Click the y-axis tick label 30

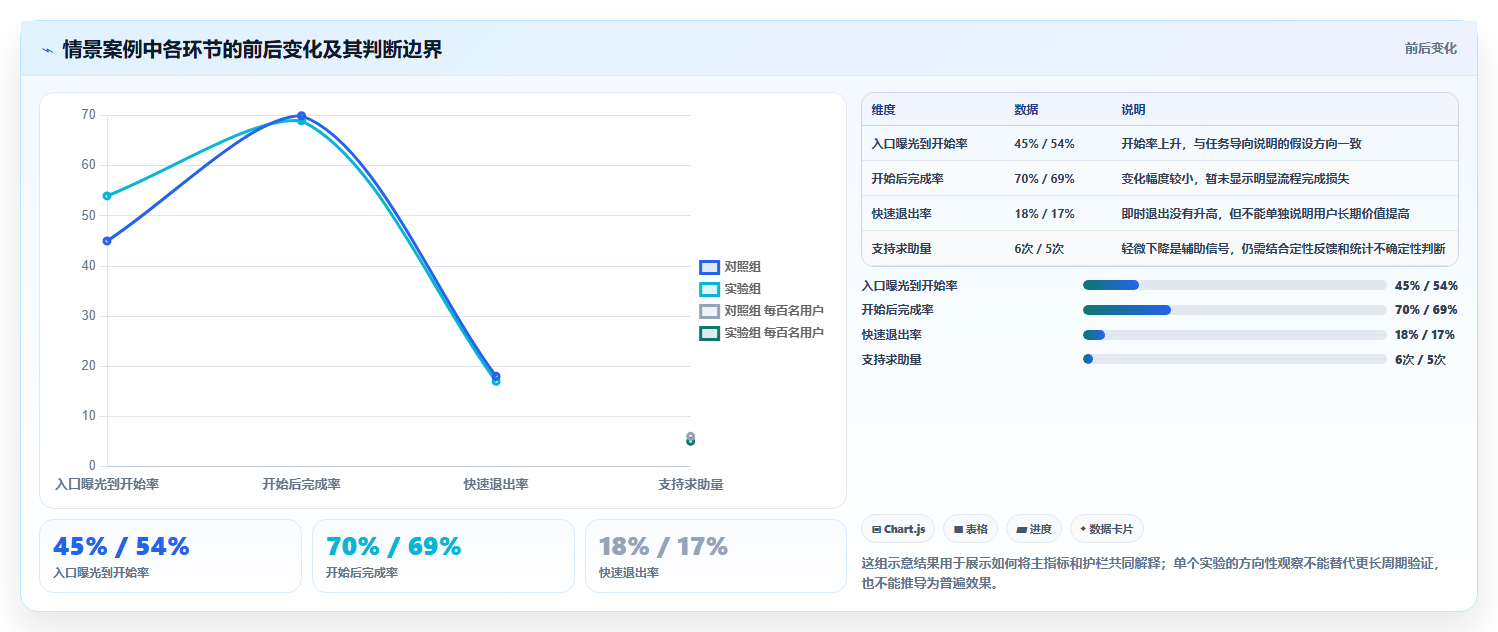89,316
